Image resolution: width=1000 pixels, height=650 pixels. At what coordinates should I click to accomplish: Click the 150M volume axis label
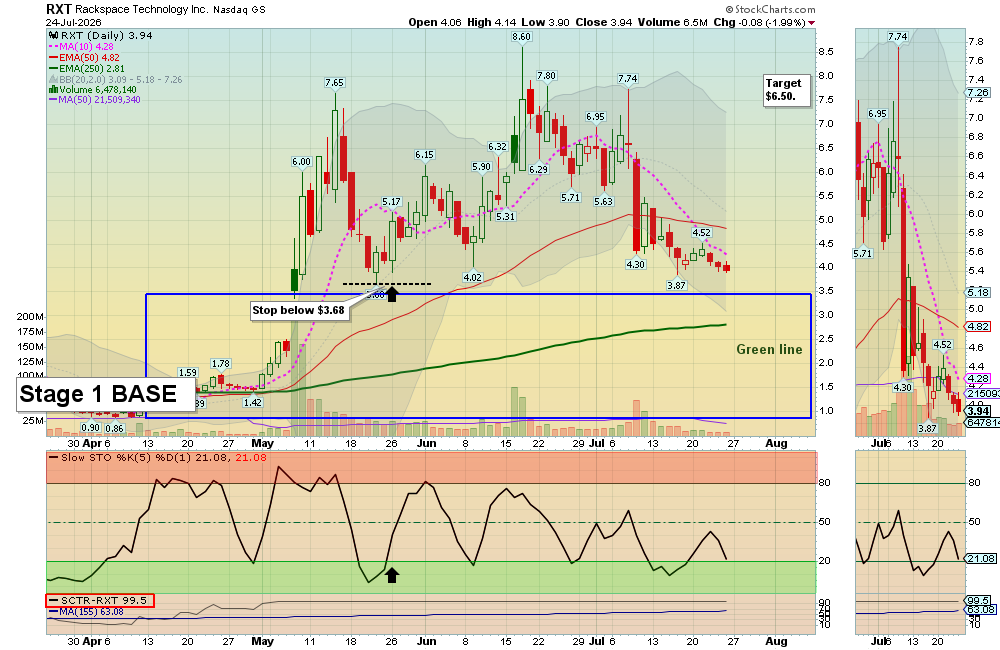click(x=30, y=347)
